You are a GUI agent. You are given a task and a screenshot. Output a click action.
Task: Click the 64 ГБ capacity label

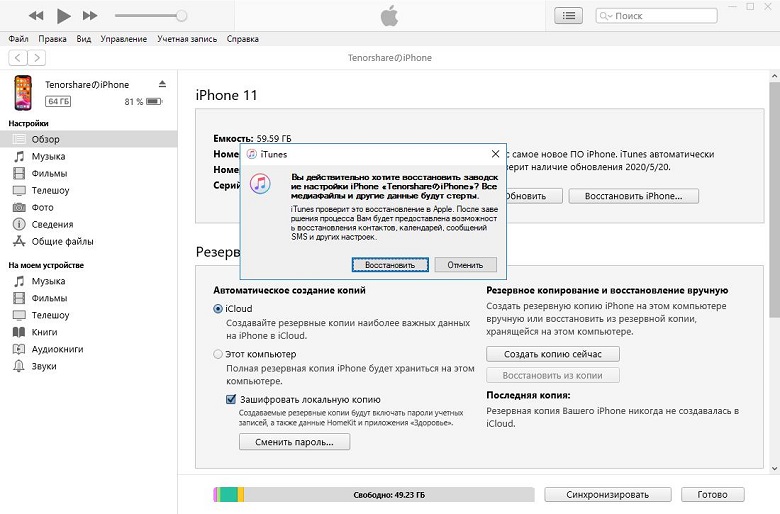click(x=58, y=102)
